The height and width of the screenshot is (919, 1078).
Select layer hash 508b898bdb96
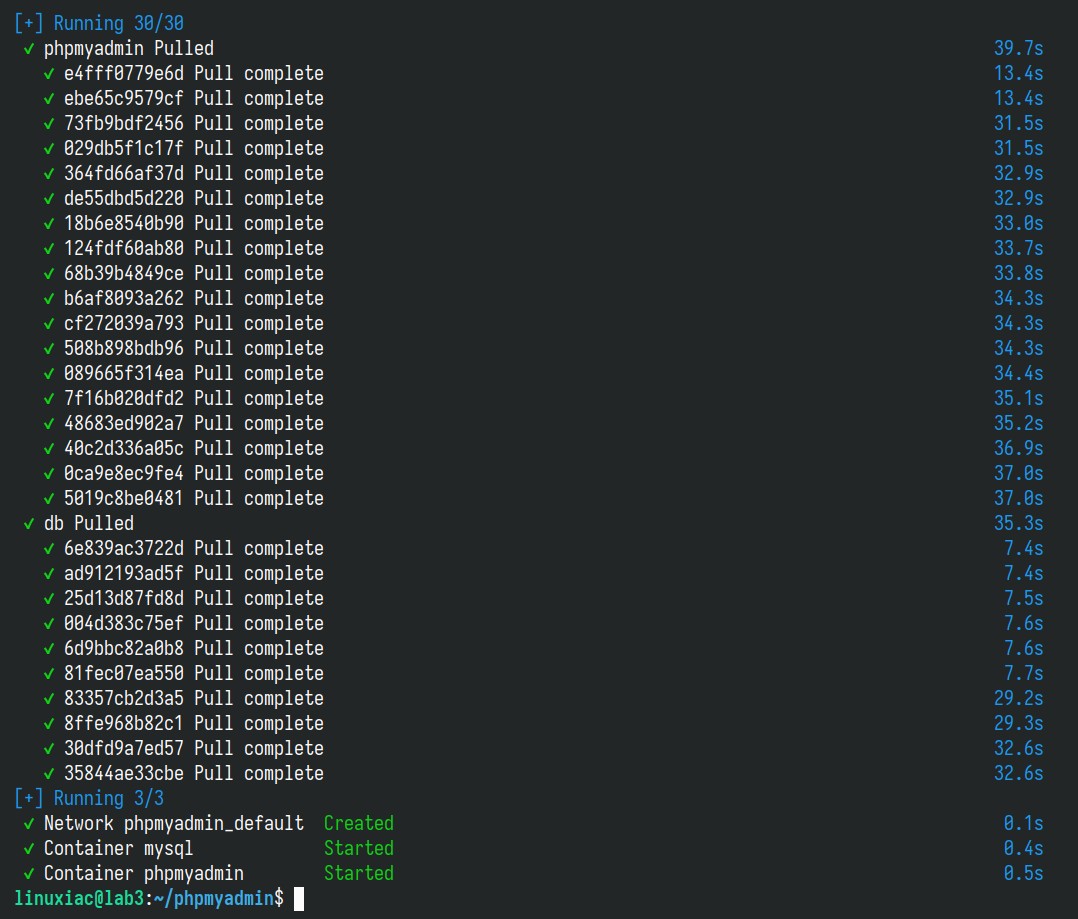(x=124, y=348)
